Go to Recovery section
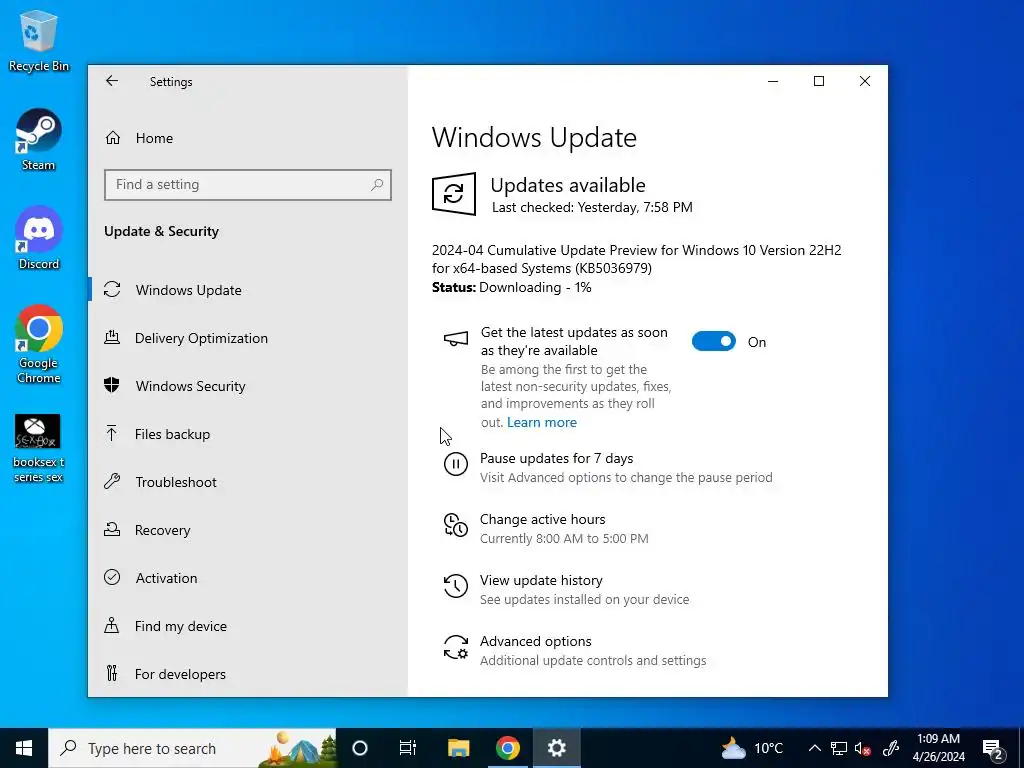 [248, 530]
